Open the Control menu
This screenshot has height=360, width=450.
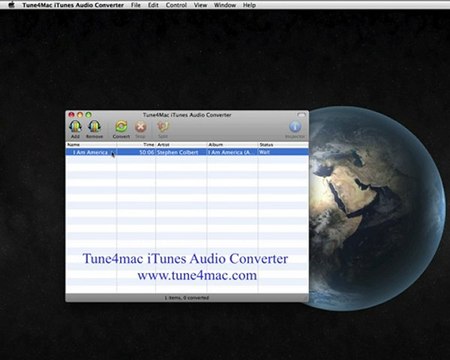(x=176, y=5)
